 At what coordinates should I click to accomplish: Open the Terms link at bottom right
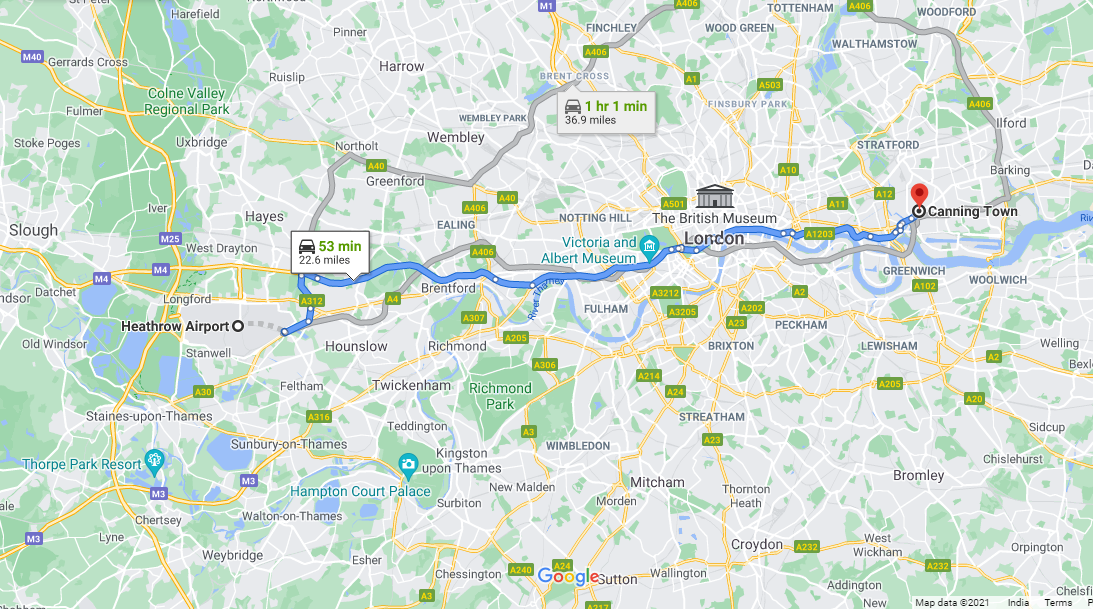[x=1058, y=603]
